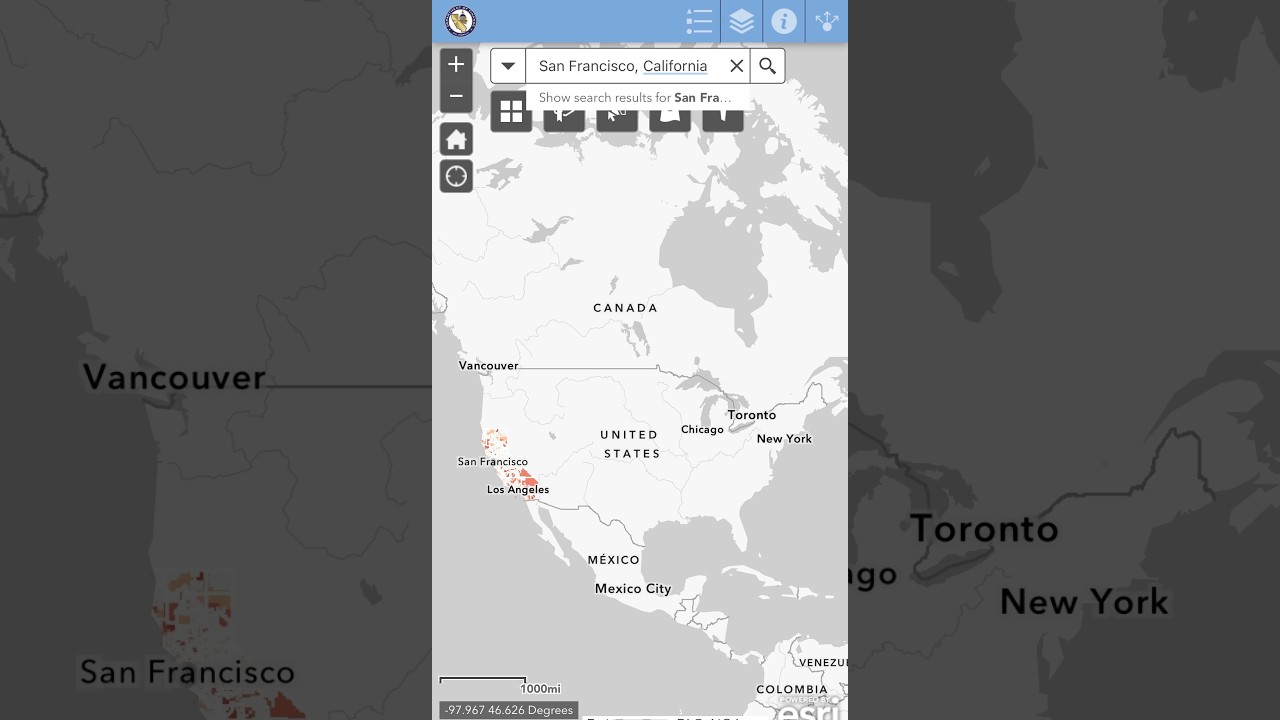Expand the search source dropdown arrow
Image resolution: width=1280 pixels, height=720 pixels.
pyautogui.click(x=508, y=66)
